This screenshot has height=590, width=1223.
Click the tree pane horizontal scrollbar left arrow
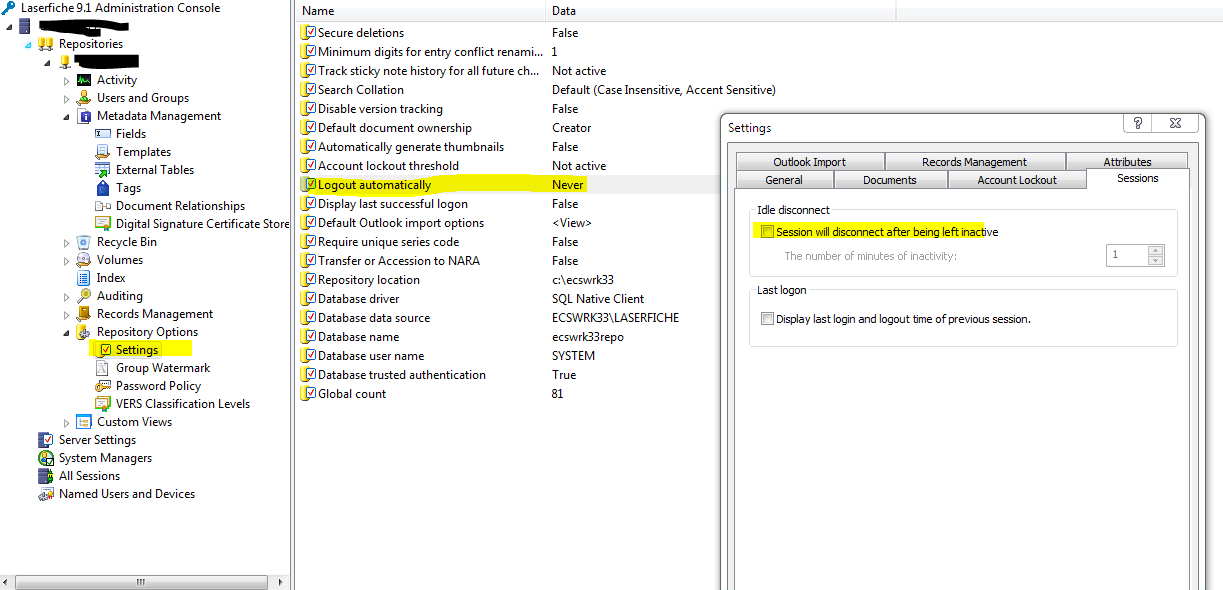click(8, 581)
